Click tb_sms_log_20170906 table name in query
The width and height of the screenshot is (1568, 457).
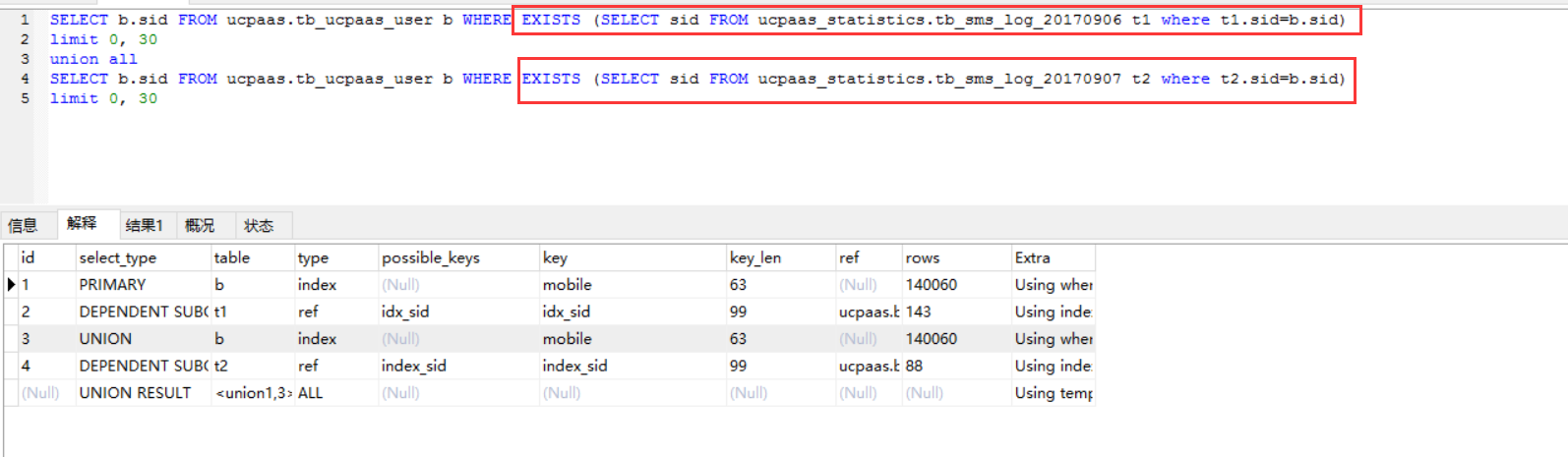click(1028, 20)
